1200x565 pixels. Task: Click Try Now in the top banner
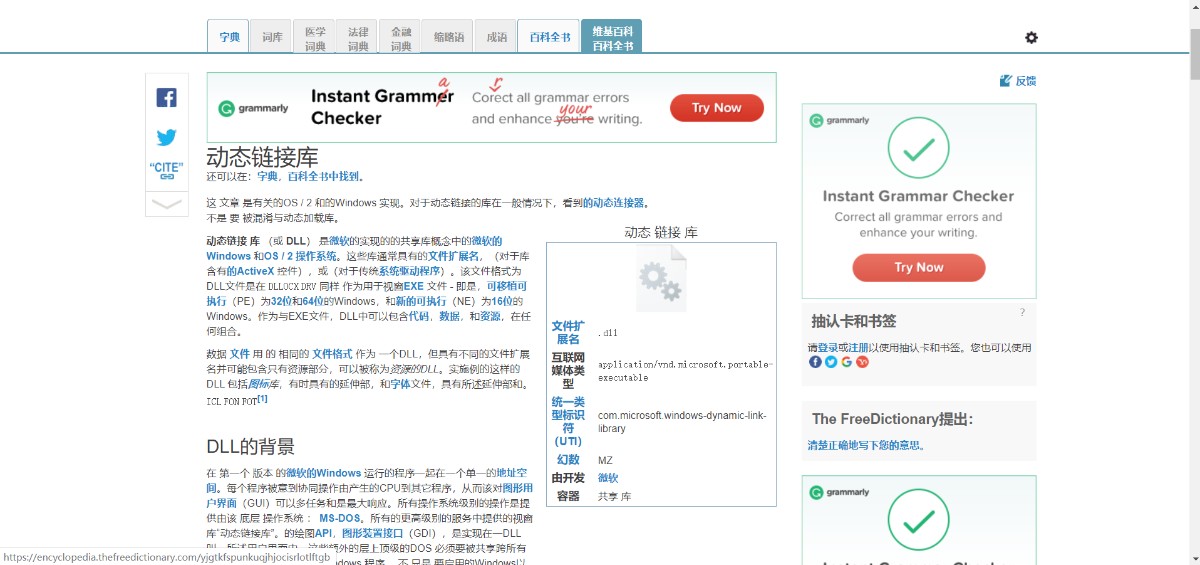[716, 108]
